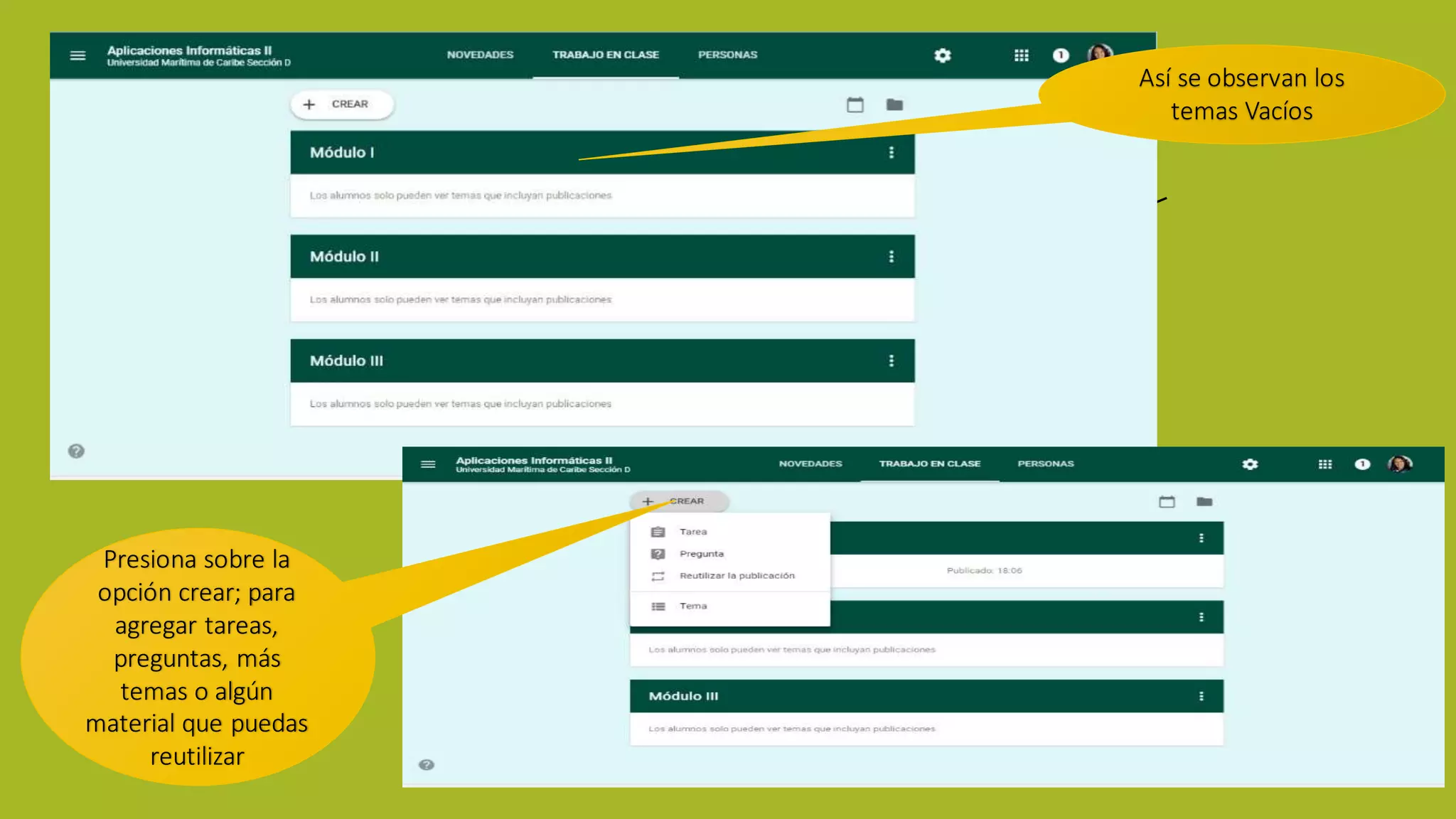Open three-dot menu for Módulo I

892,153
